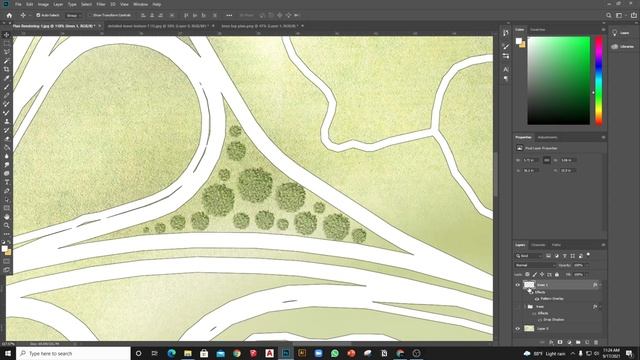The height and width of the screenshot is (360, 640).
Task: Open the Libraries panel button
Action: pos(622,47)
